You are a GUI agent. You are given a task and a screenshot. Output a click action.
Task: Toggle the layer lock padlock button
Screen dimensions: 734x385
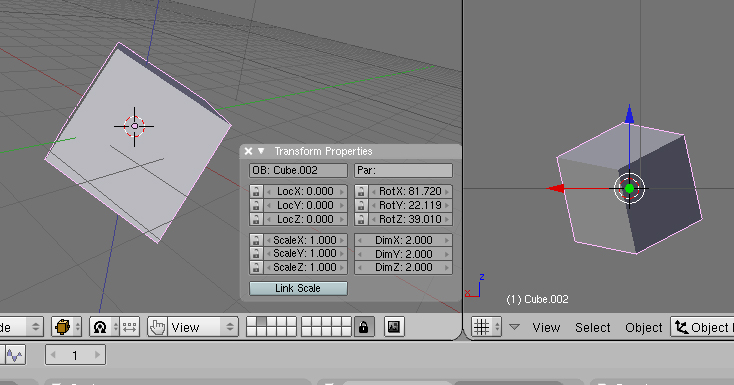(364, 326)
